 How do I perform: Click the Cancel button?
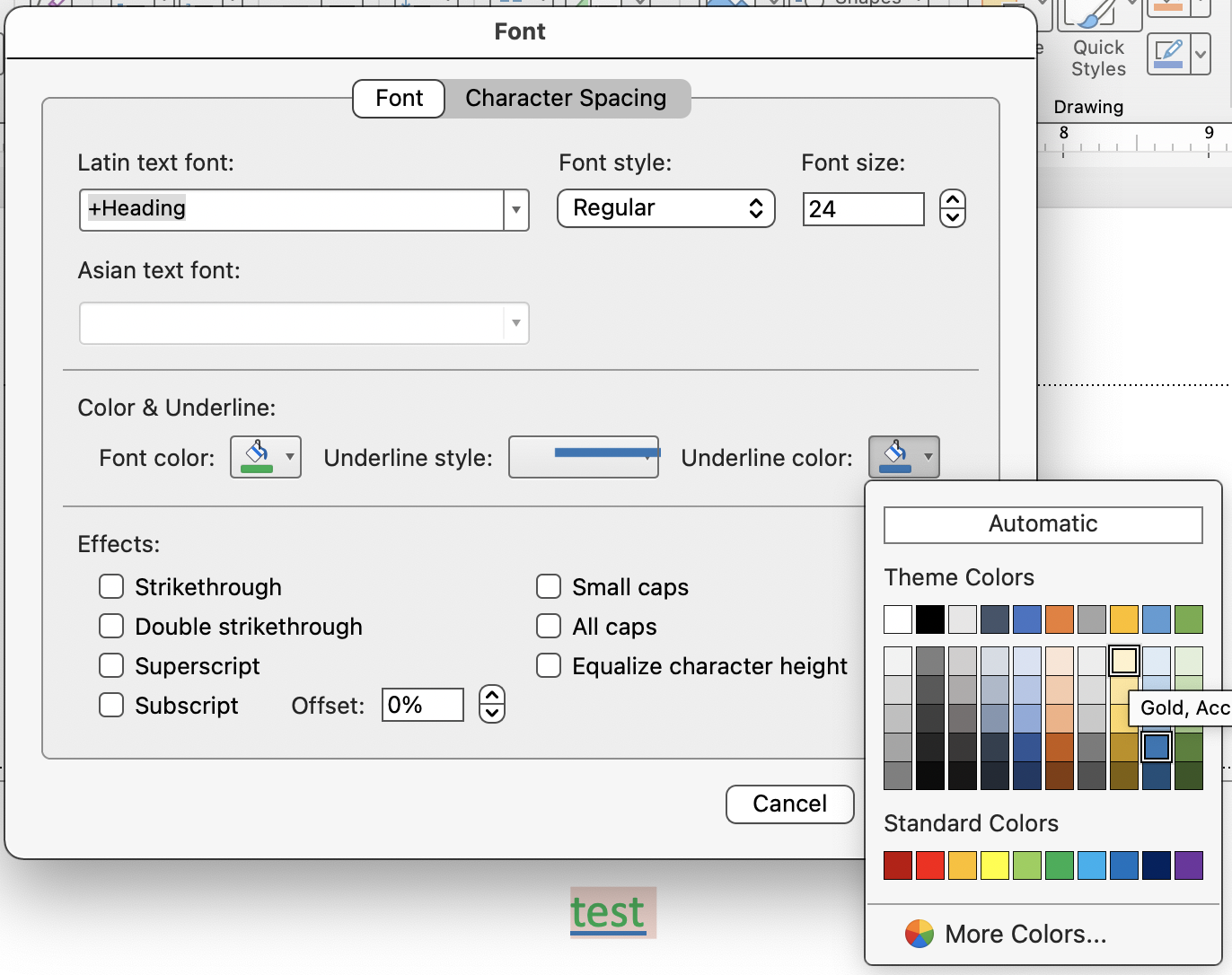pos(789,804)
